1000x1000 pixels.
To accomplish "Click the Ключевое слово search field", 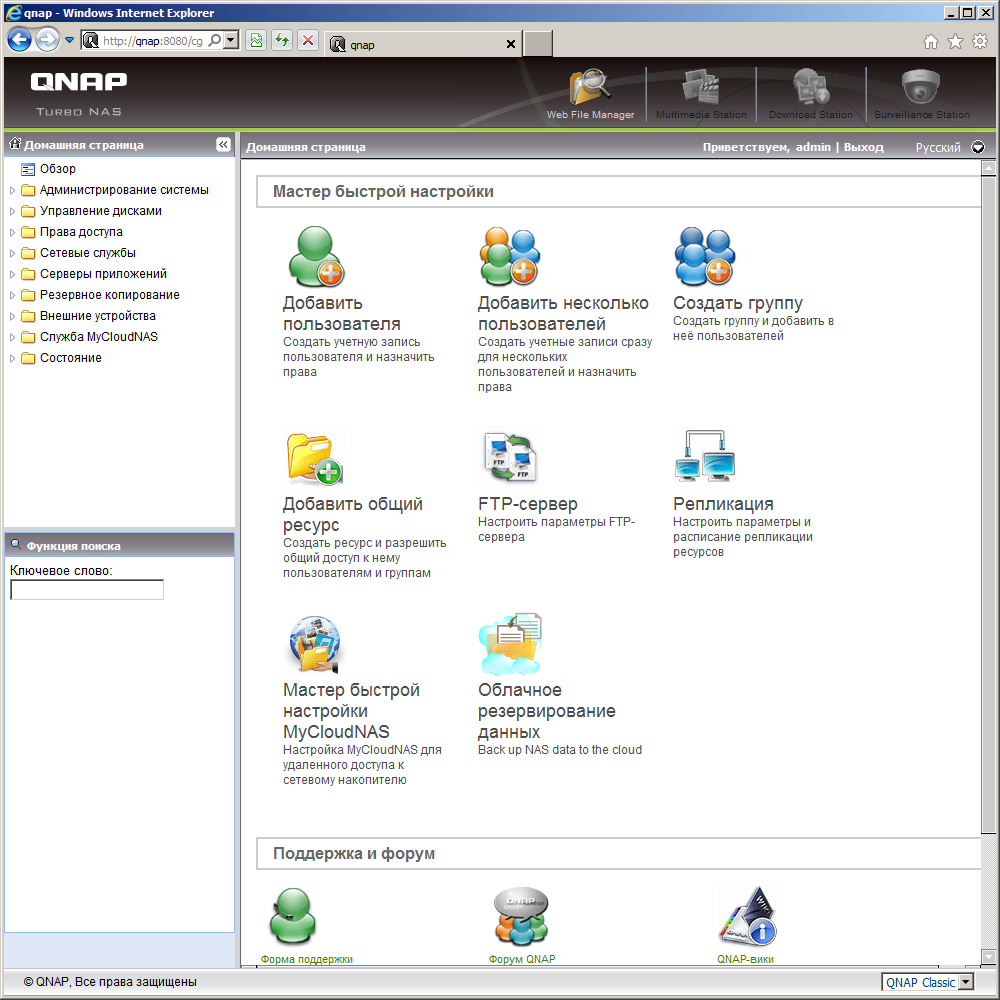I will [87, 590].
